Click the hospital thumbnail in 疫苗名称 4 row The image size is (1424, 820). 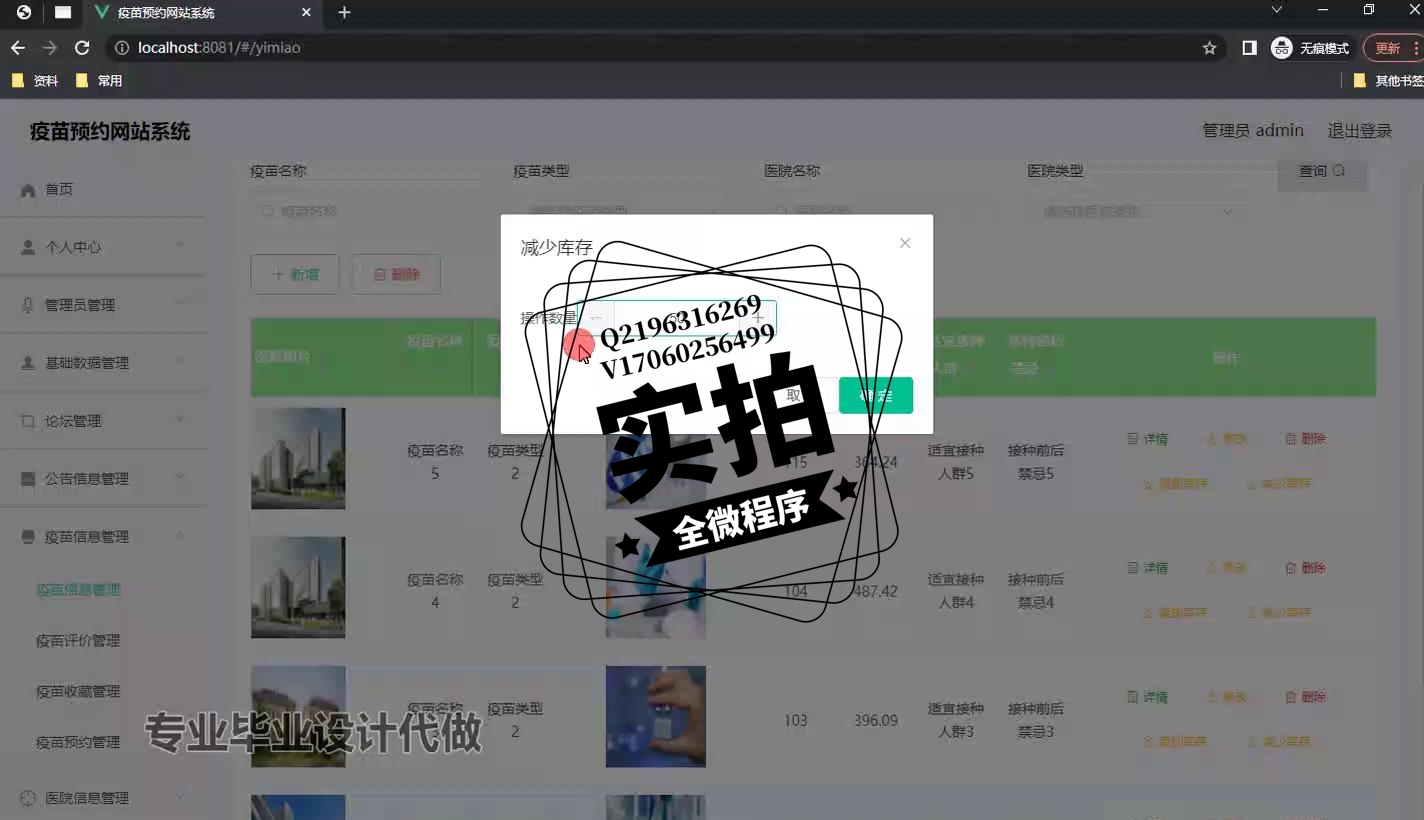(298, 587)
